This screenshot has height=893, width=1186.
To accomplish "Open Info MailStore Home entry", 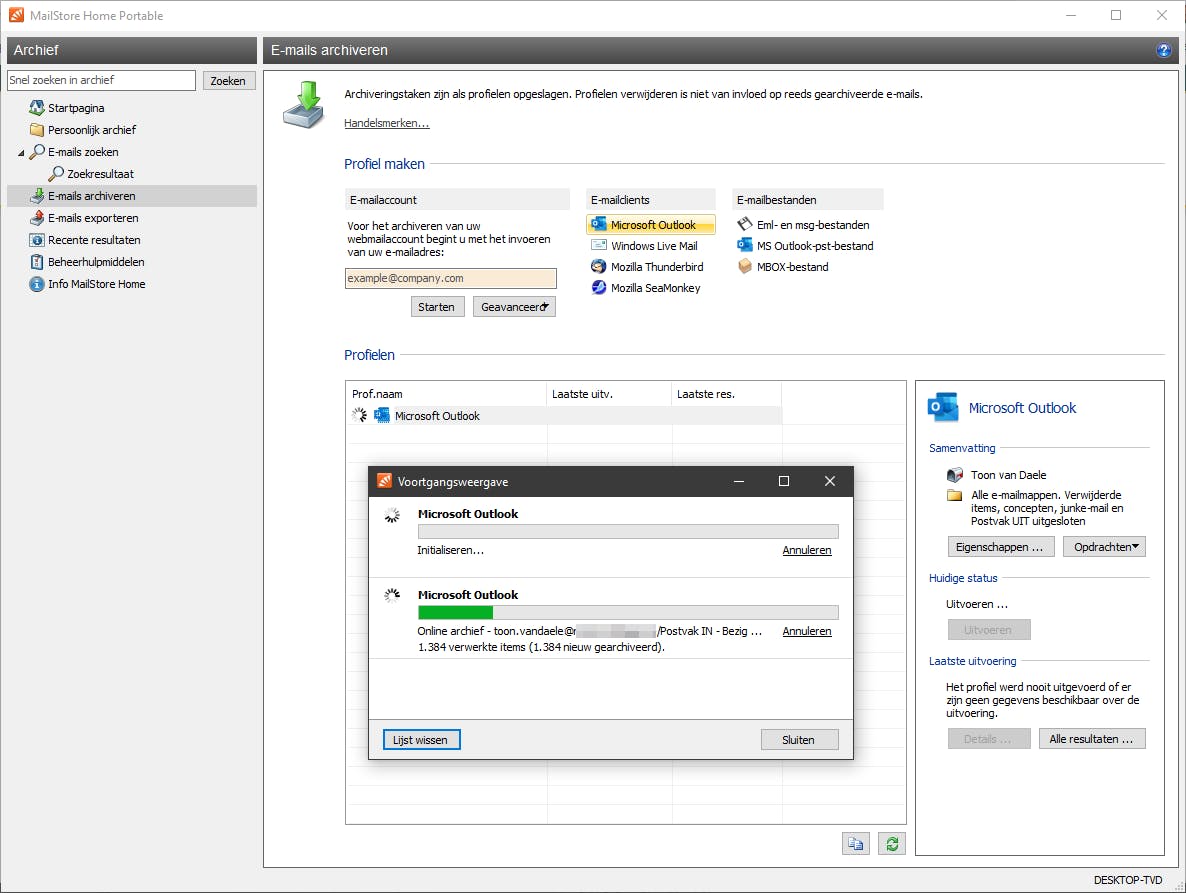I will click(x=97, y=284).
